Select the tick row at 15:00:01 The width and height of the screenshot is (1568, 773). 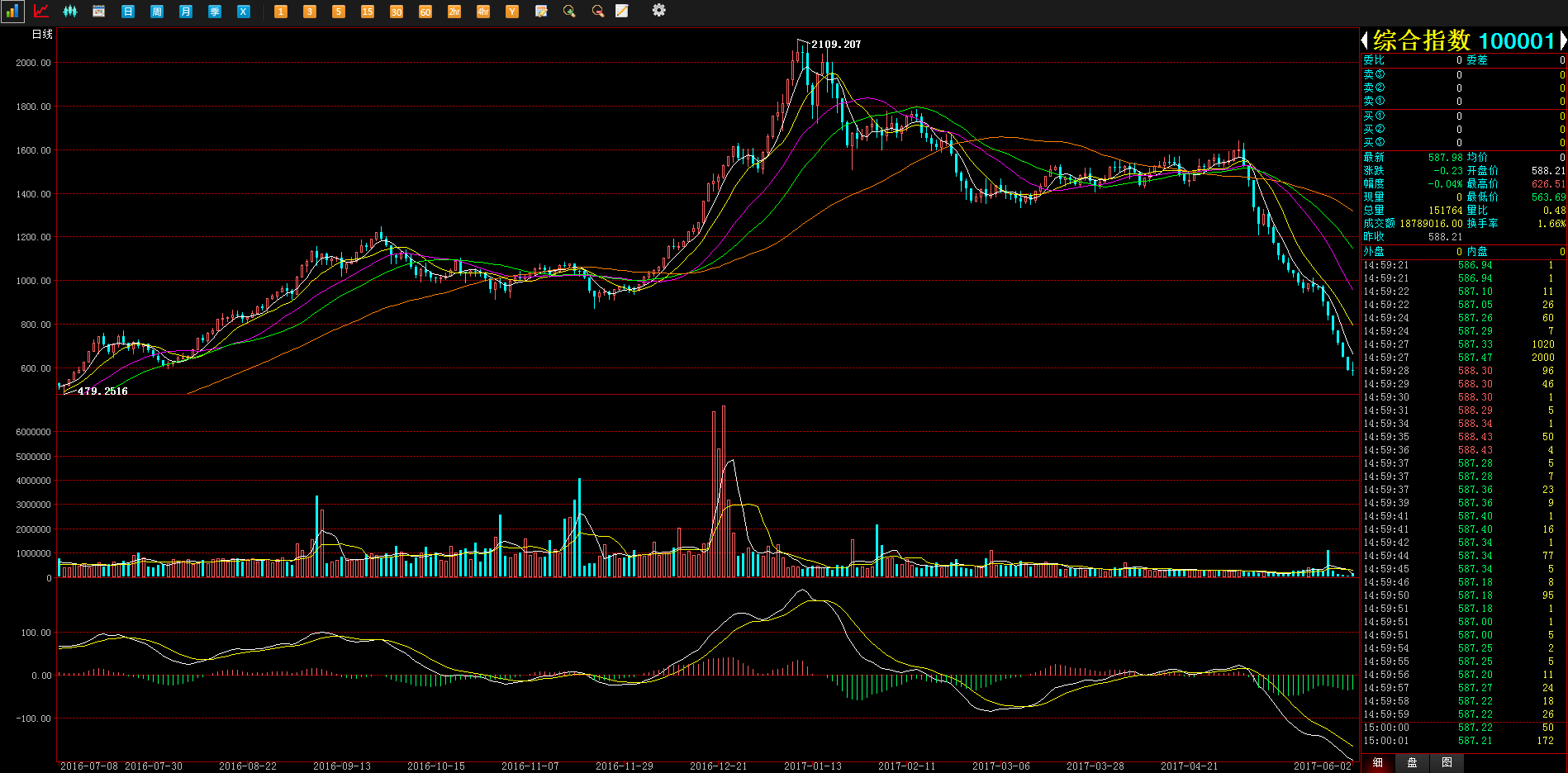1464,740
